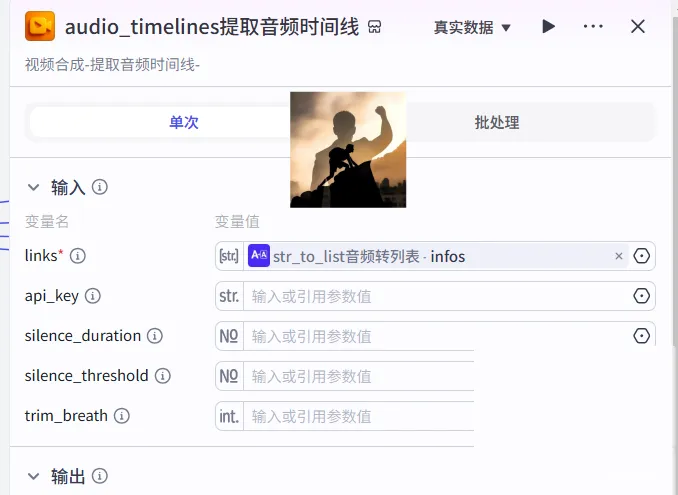Open the links variable reference picker
Image resolution: width=678 pixels, height=495 pixels.
(641, 256)
